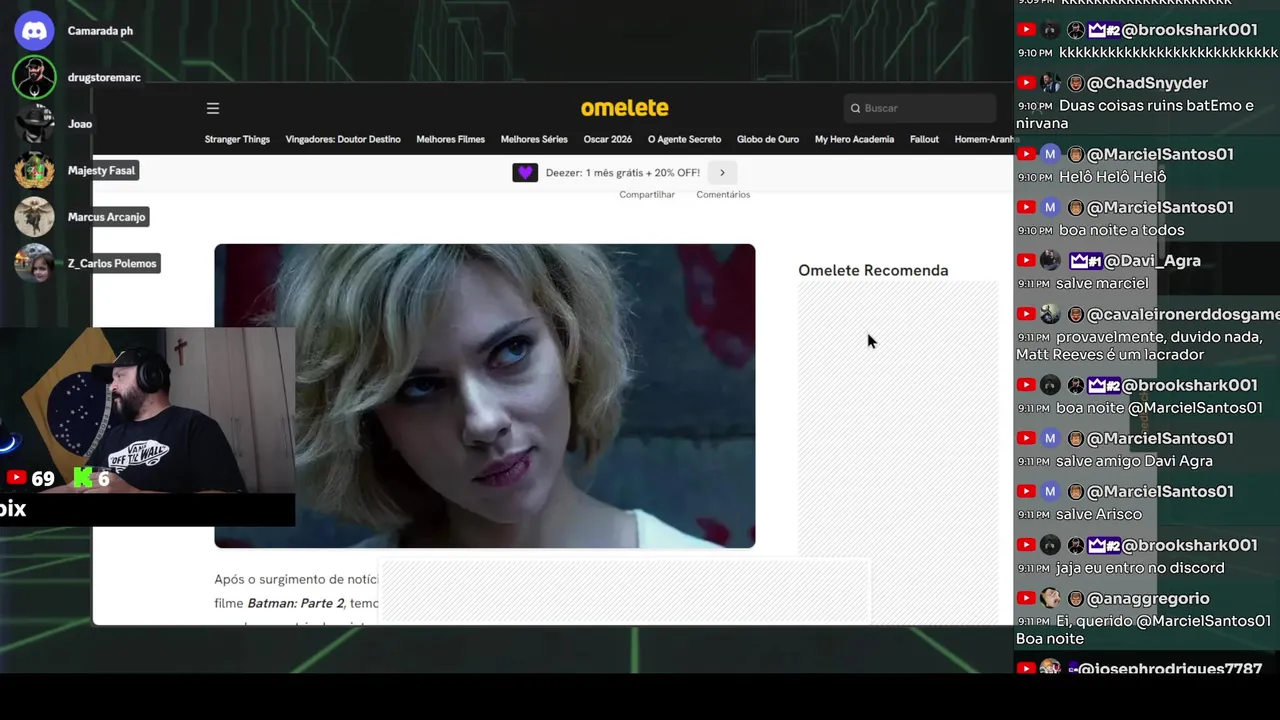Image resolution: width=1280 pixels, height=720 pixels.
Task: Click the Omelete Recomenda heading
Action: tap(873, 270)
